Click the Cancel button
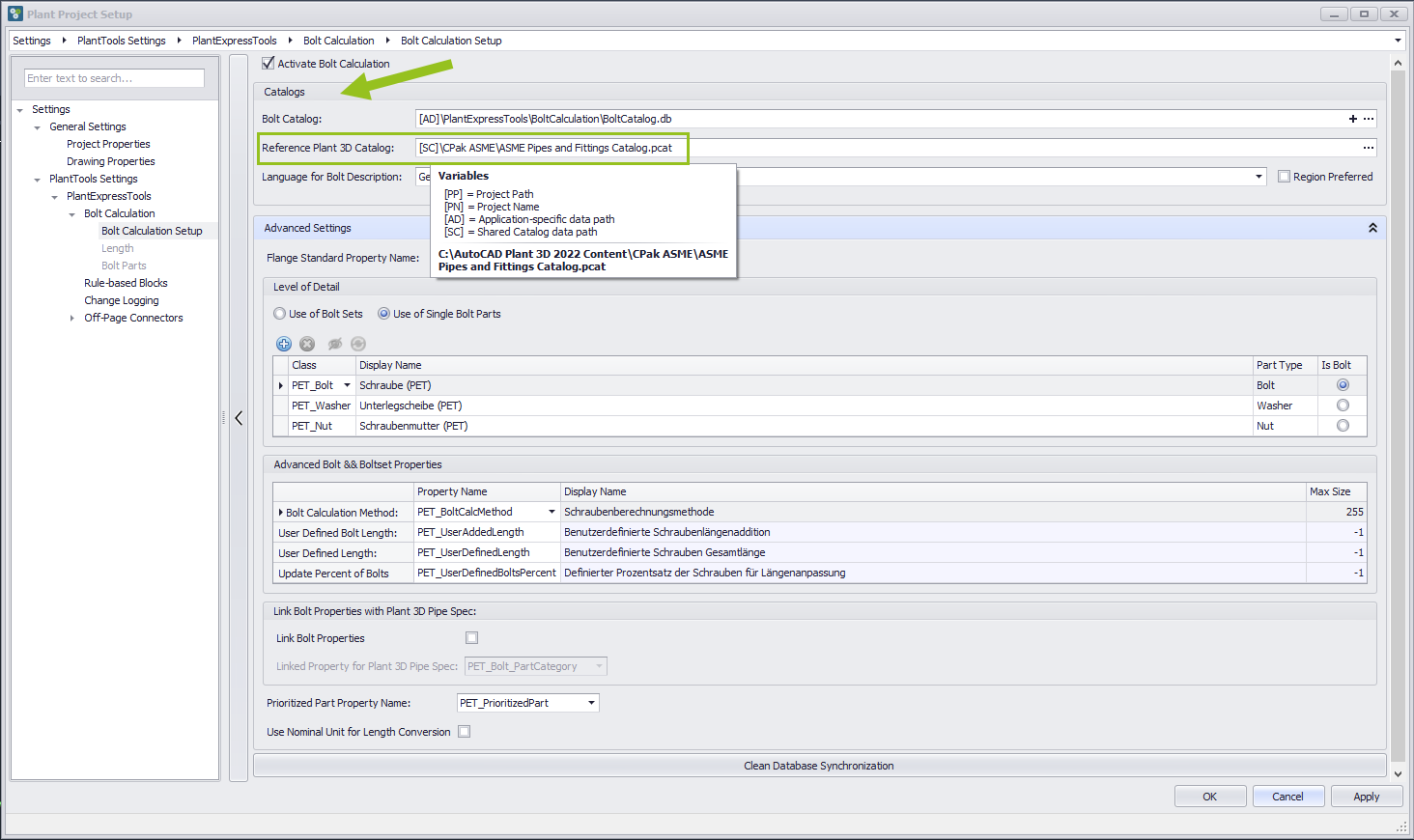This screenshot has height=840, width=1414. (x=1287, y=797)
